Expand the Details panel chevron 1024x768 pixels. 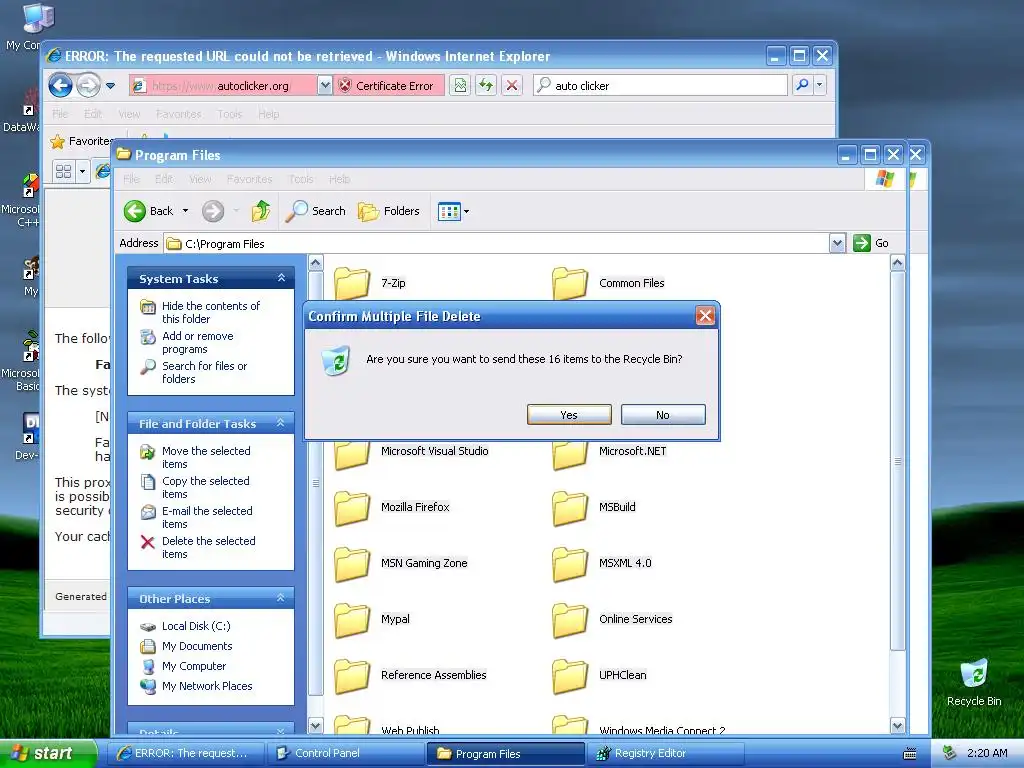point(281,731)
